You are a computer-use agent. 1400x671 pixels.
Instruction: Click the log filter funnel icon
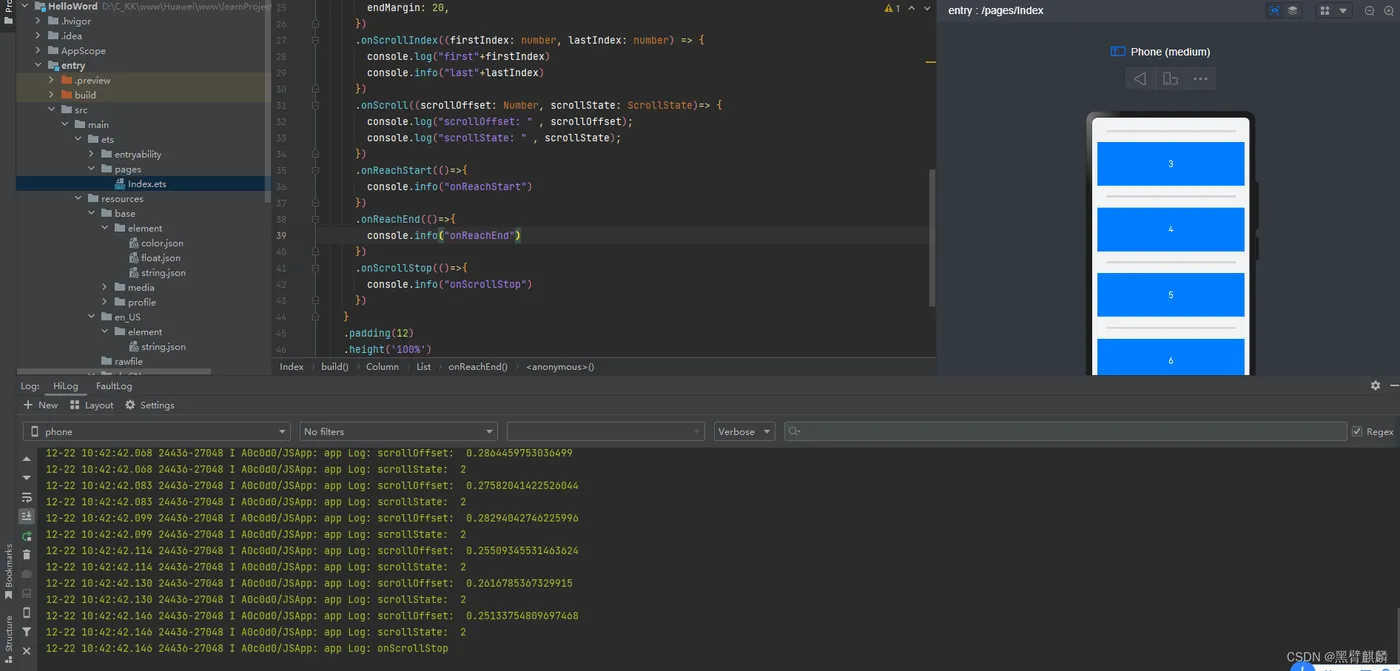point(27,632)
